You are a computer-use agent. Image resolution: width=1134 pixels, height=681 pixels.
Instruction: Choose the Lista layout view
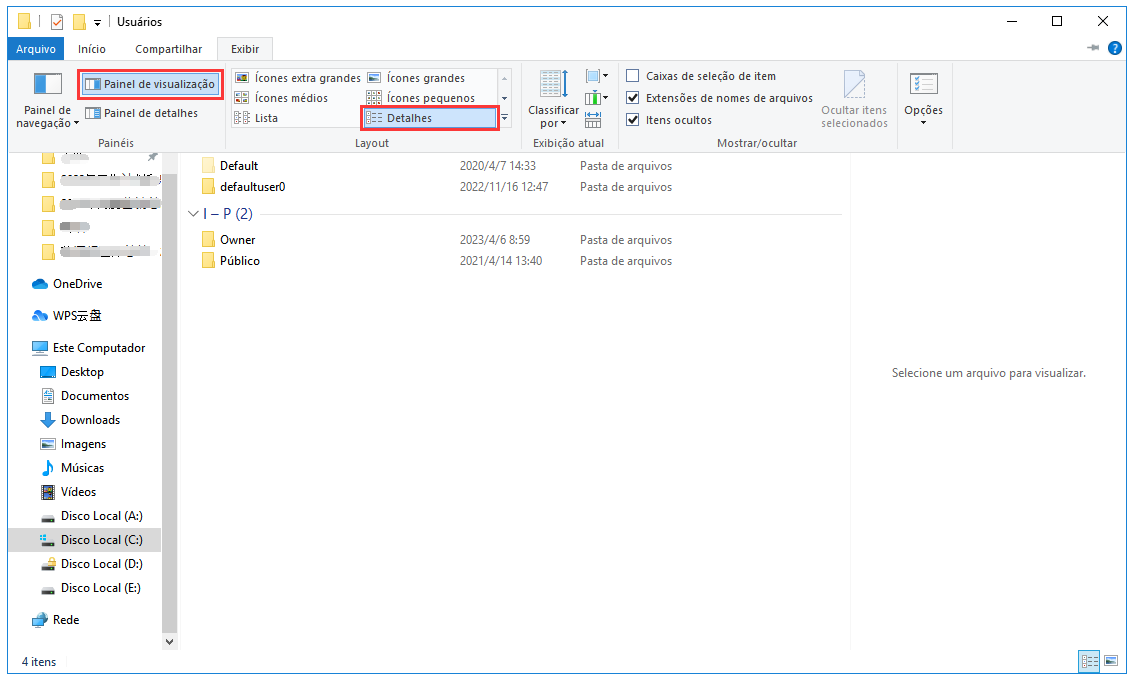(x=256, y=118)
